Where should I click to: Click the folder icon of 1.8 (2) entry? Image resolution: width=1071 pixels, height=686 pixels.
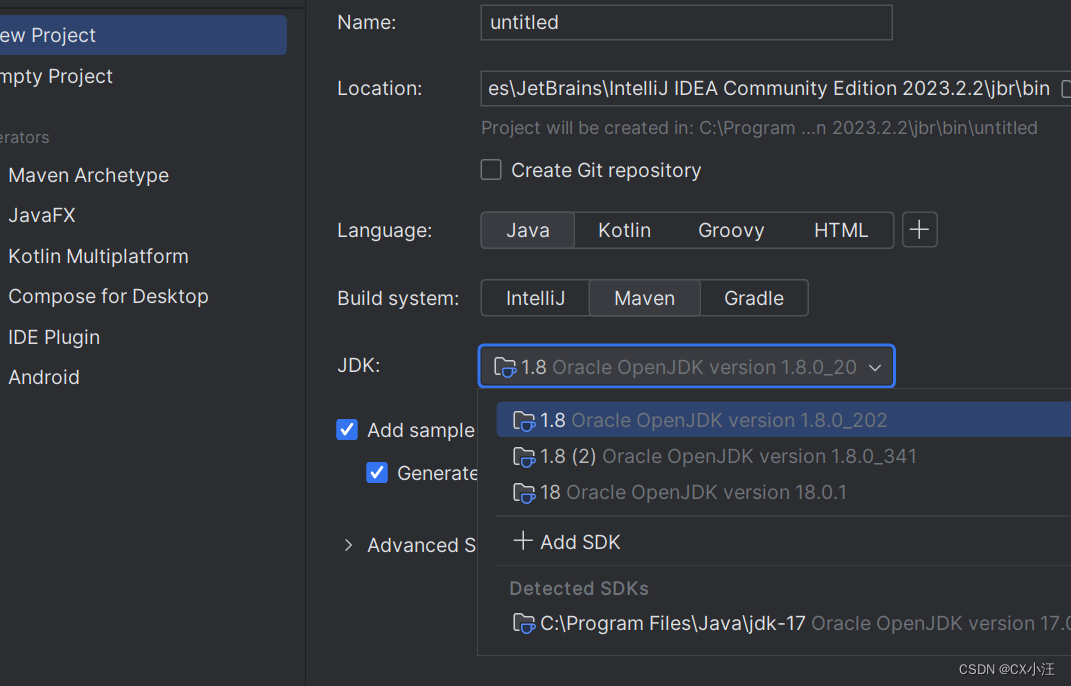[524, 456]
